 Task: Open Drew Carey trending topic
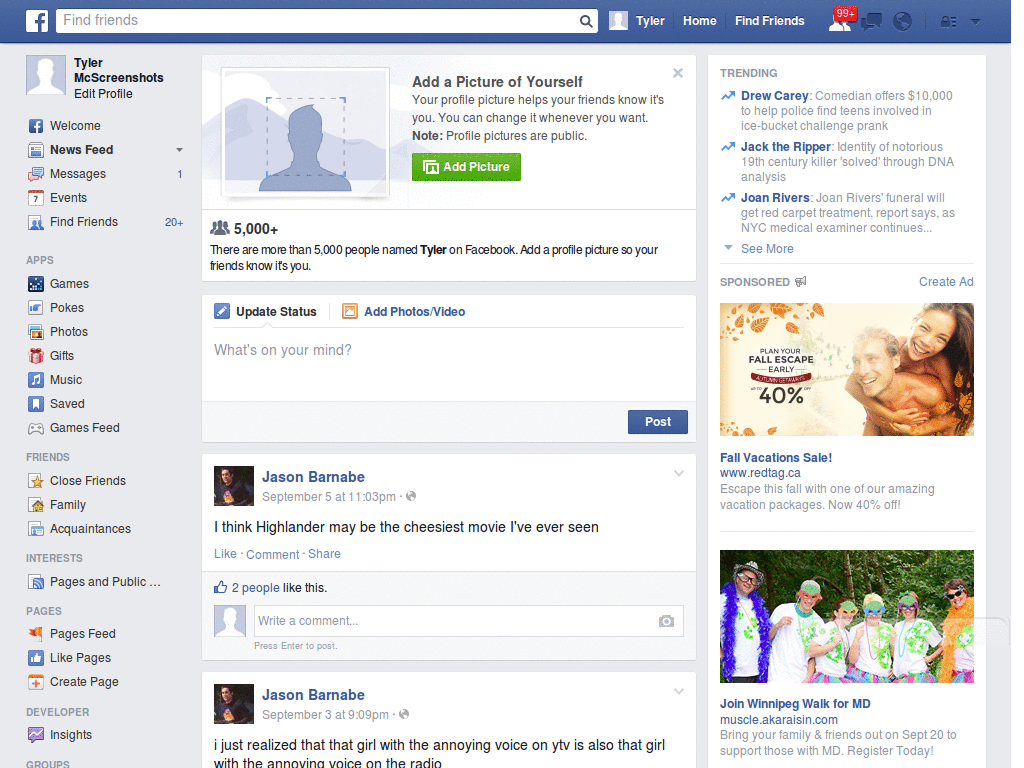tap(775, 96)
